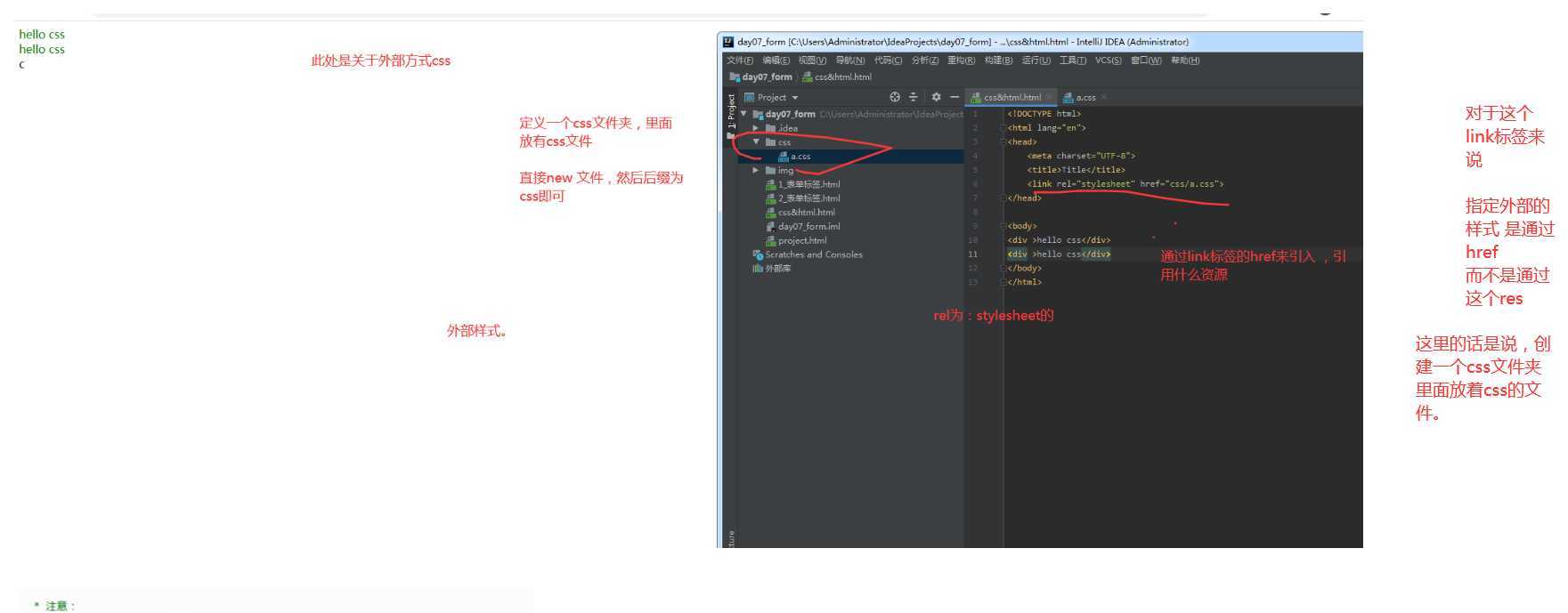Click the day07_form.iml file icon
1568x613 pixels.
pos(770,226)
